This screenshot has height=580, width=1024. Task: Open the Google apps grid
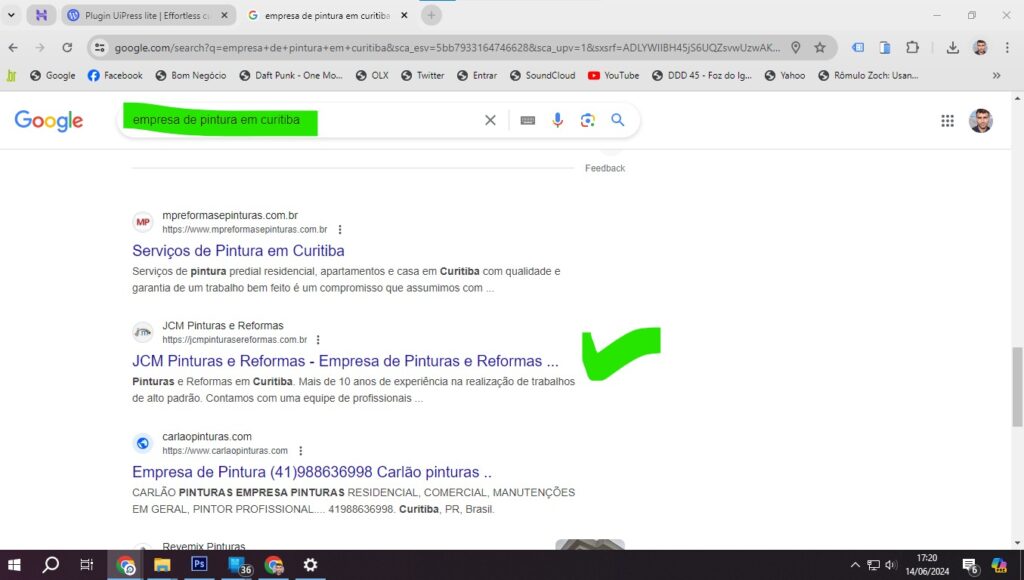(x=947, y=121)
